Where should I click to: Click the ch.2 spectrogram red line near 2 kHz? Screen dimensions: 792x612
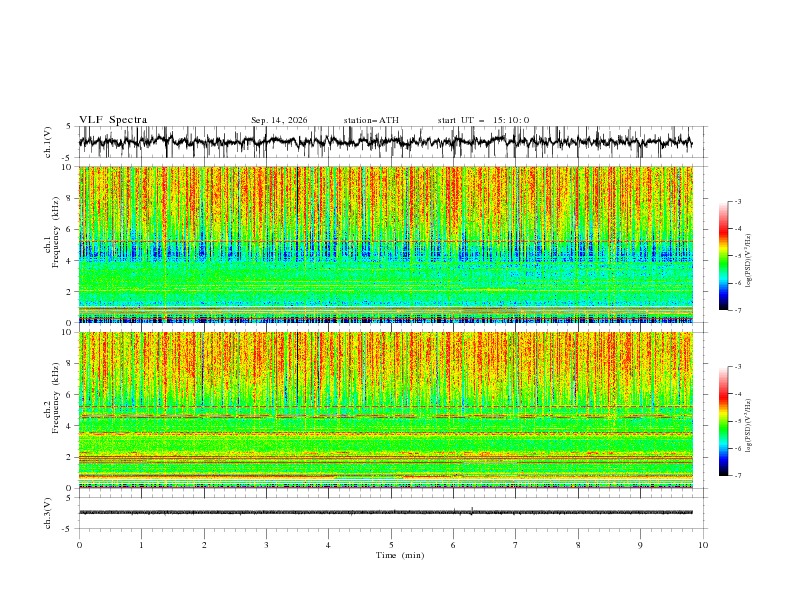[x=385, y=458]
